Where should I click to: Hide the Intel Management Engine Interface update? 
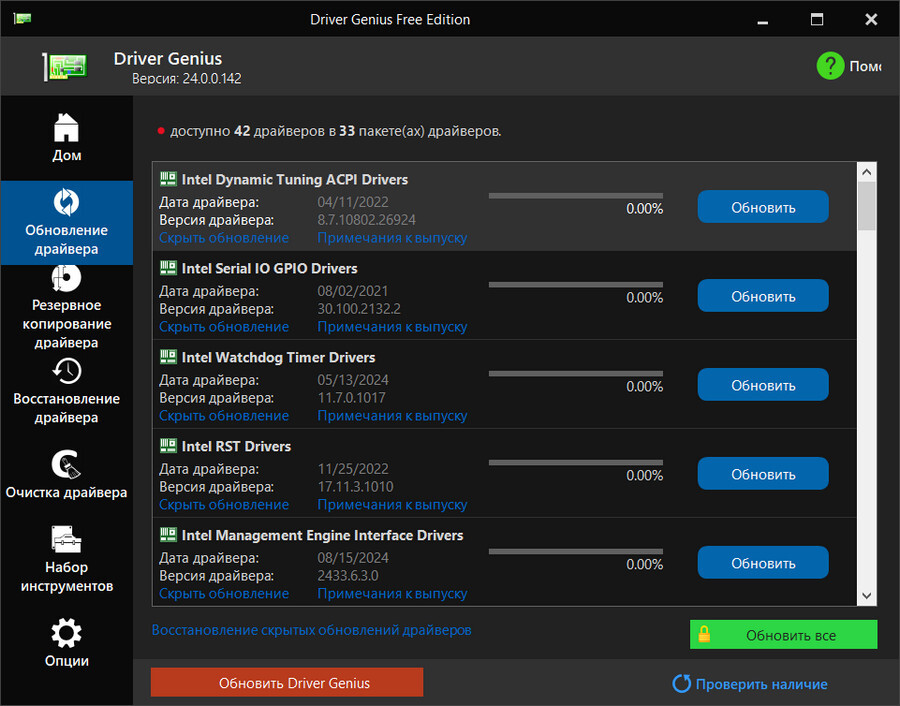[x=224, y=593]
